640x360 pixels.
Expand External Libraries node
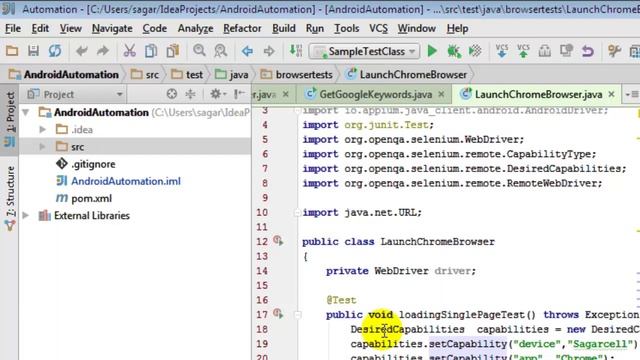[26, 215]
